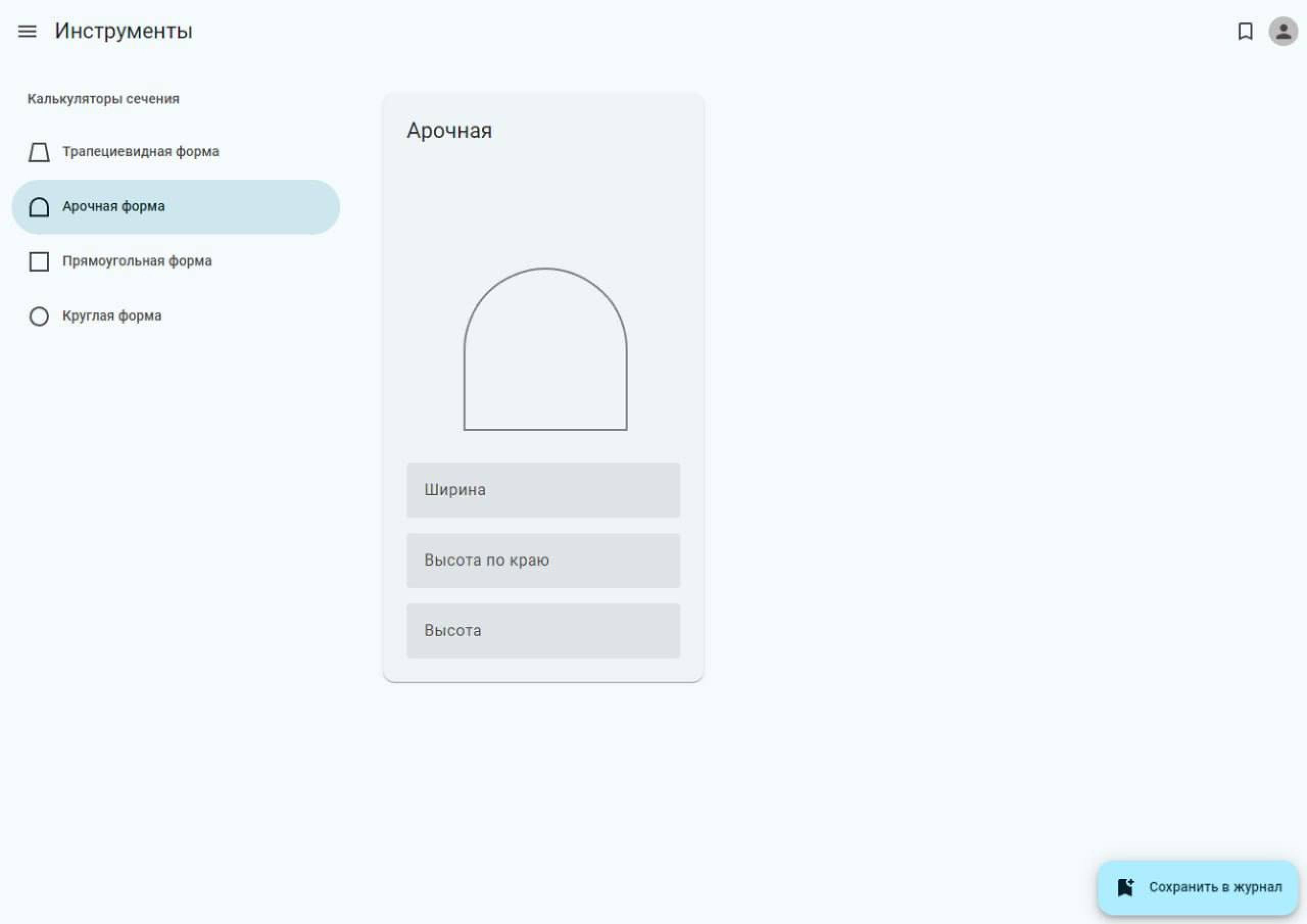Click the bookmark icon in header
The image size is (1307, 924).
coord(1245,31)
